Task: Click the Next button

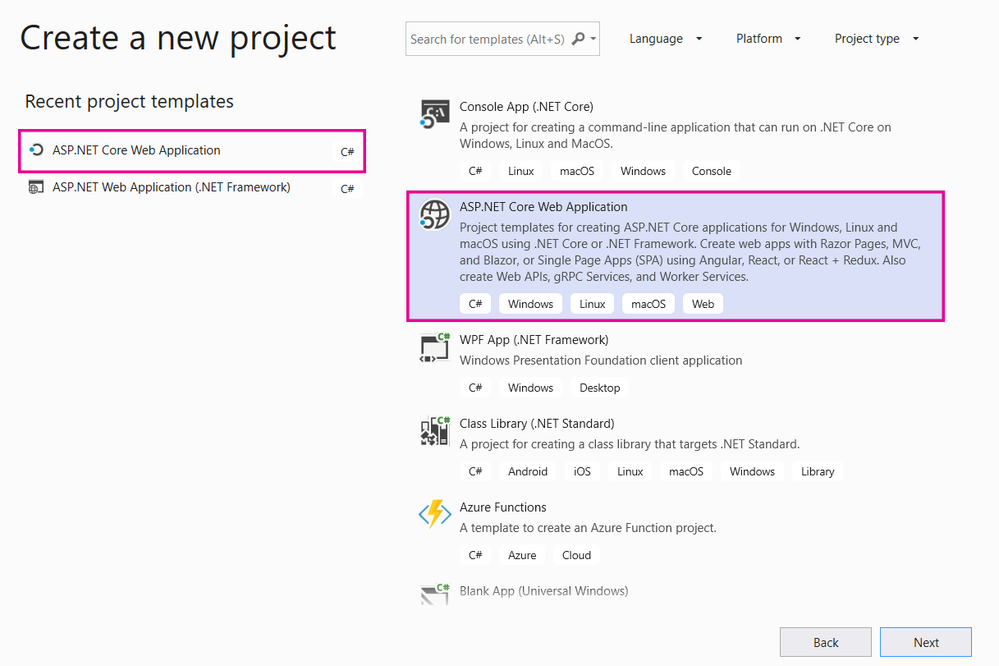Action: click(x=925, y=641)
